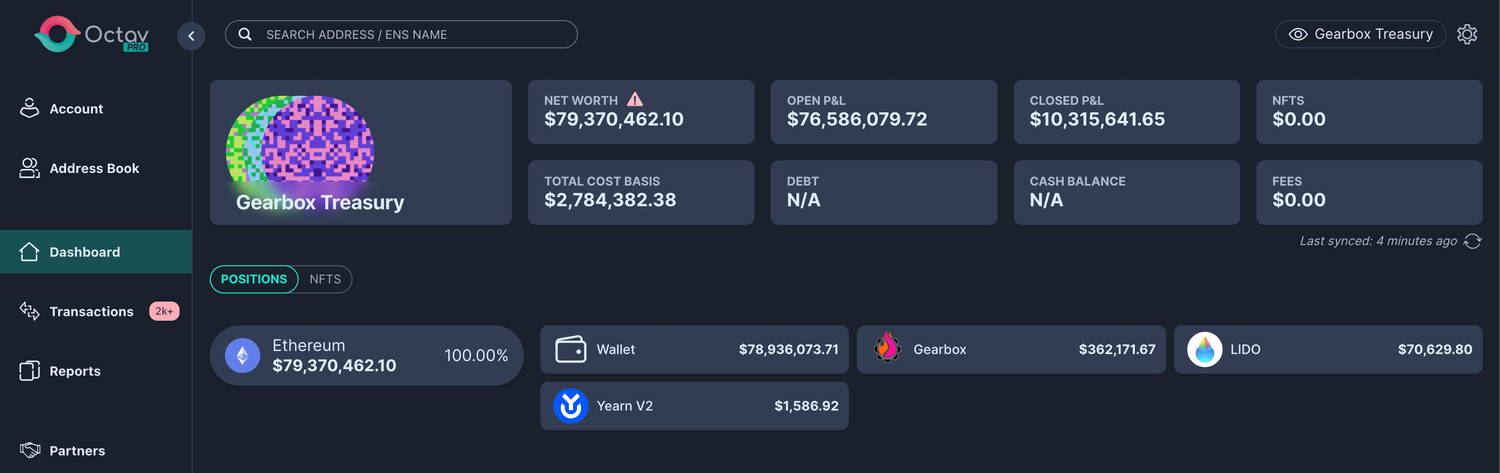Collapse the sidebar with the chevron button
The width and height of the screenshot is (1500, 473).
pos(191,36)
